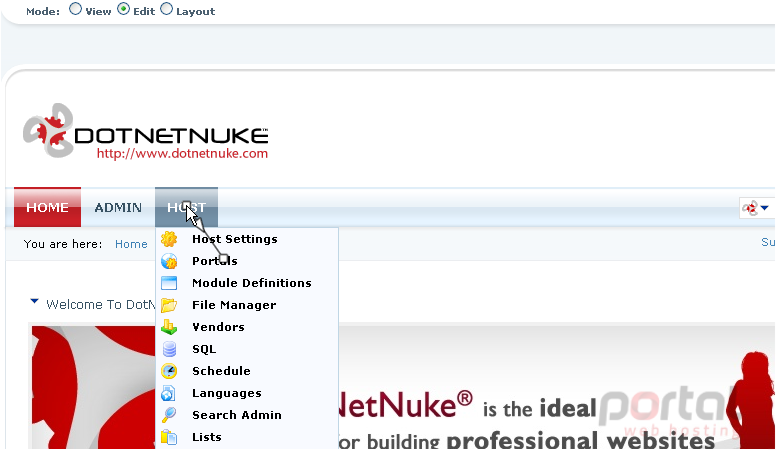Follow the Home breadcrumb link

click(x=131, y=244)
